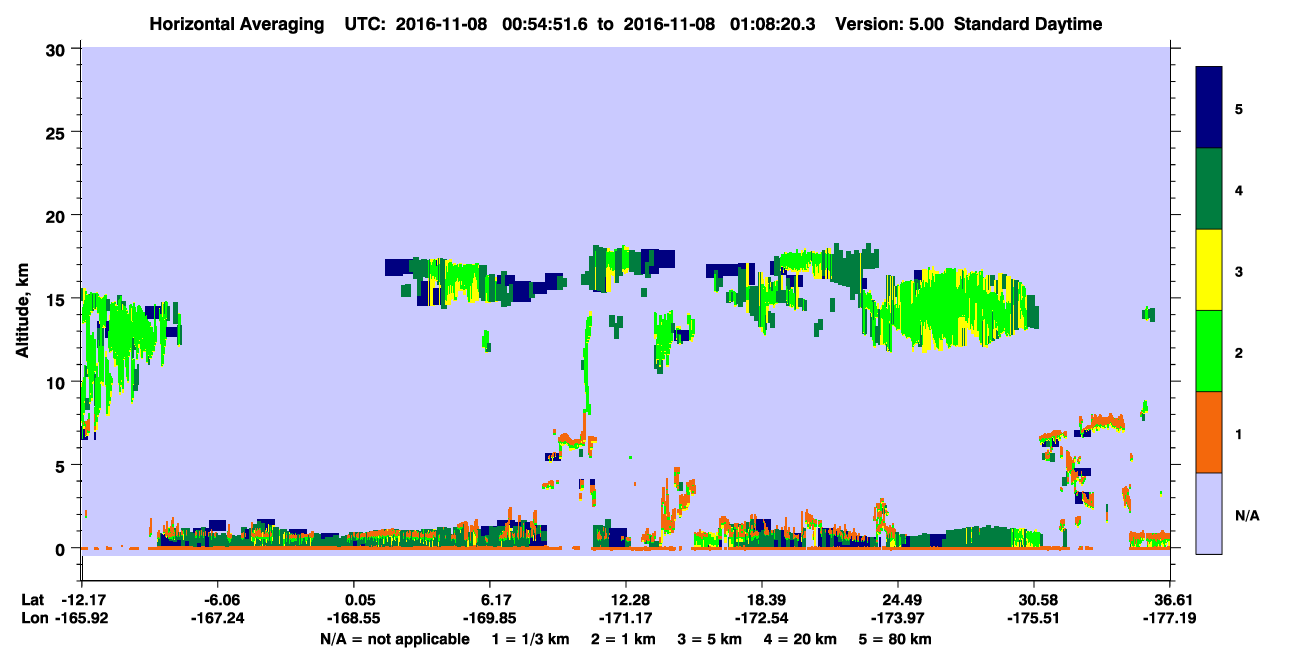
Task: Click the dark blue colorbar segment labeled 5
Action: [x=1209, y=107]
